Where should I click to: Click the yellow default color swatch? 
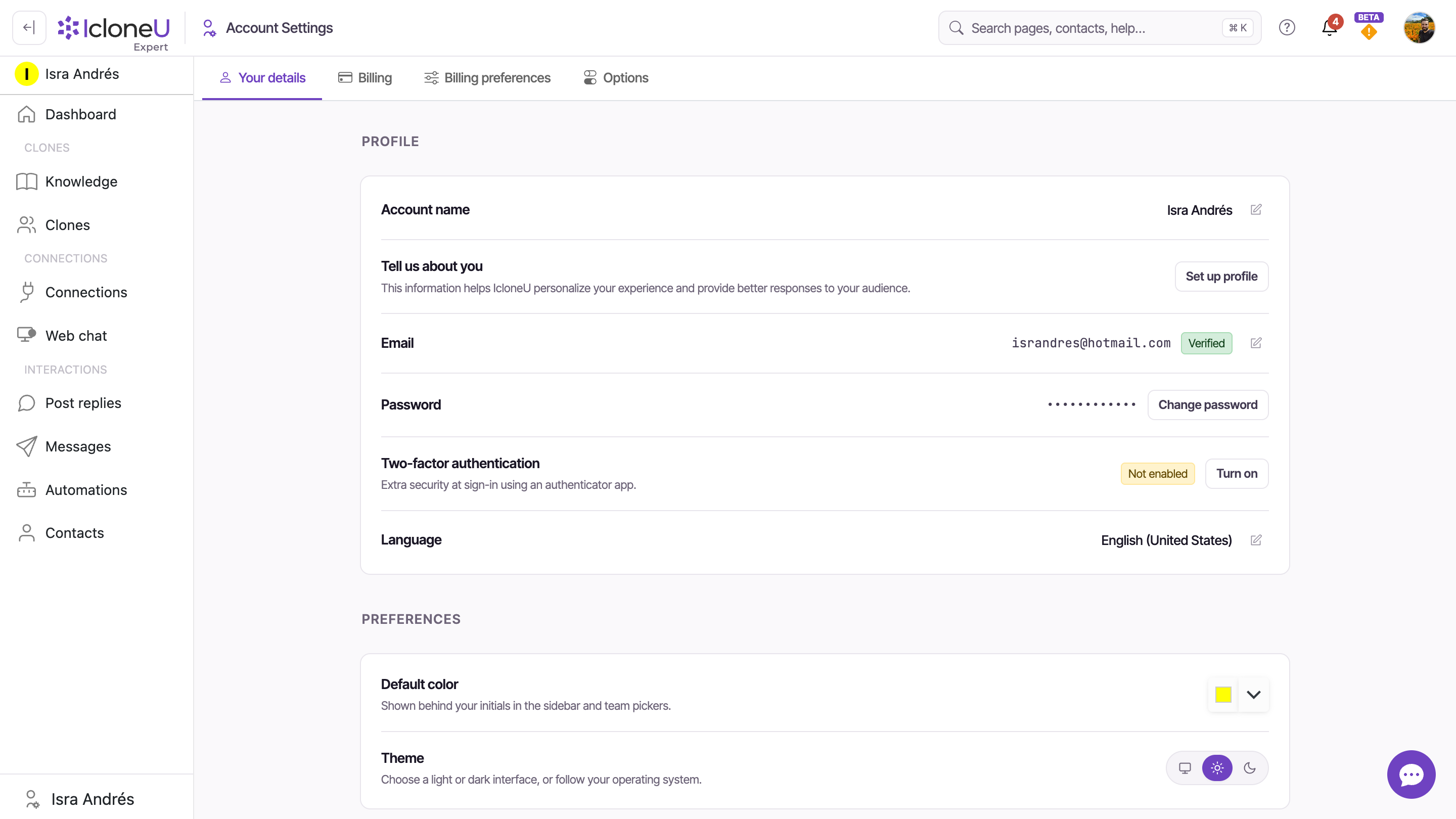point(1223,695)
